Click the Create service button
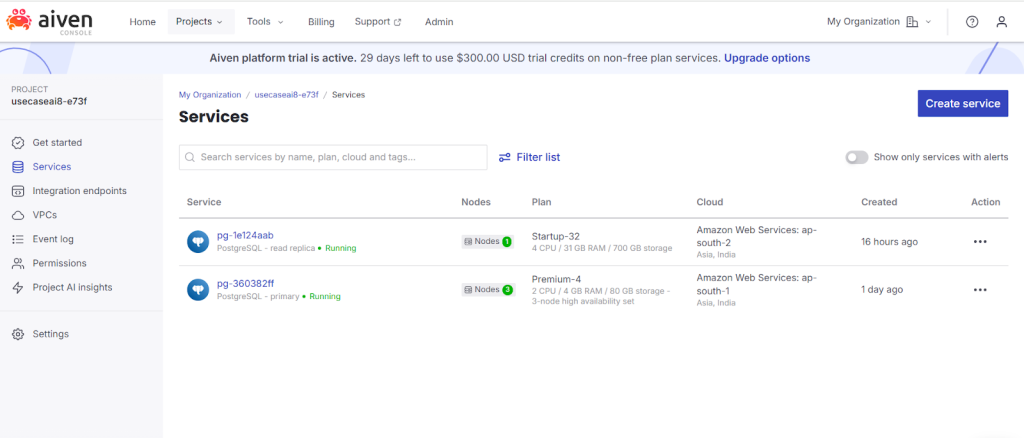 pos(962,103)
